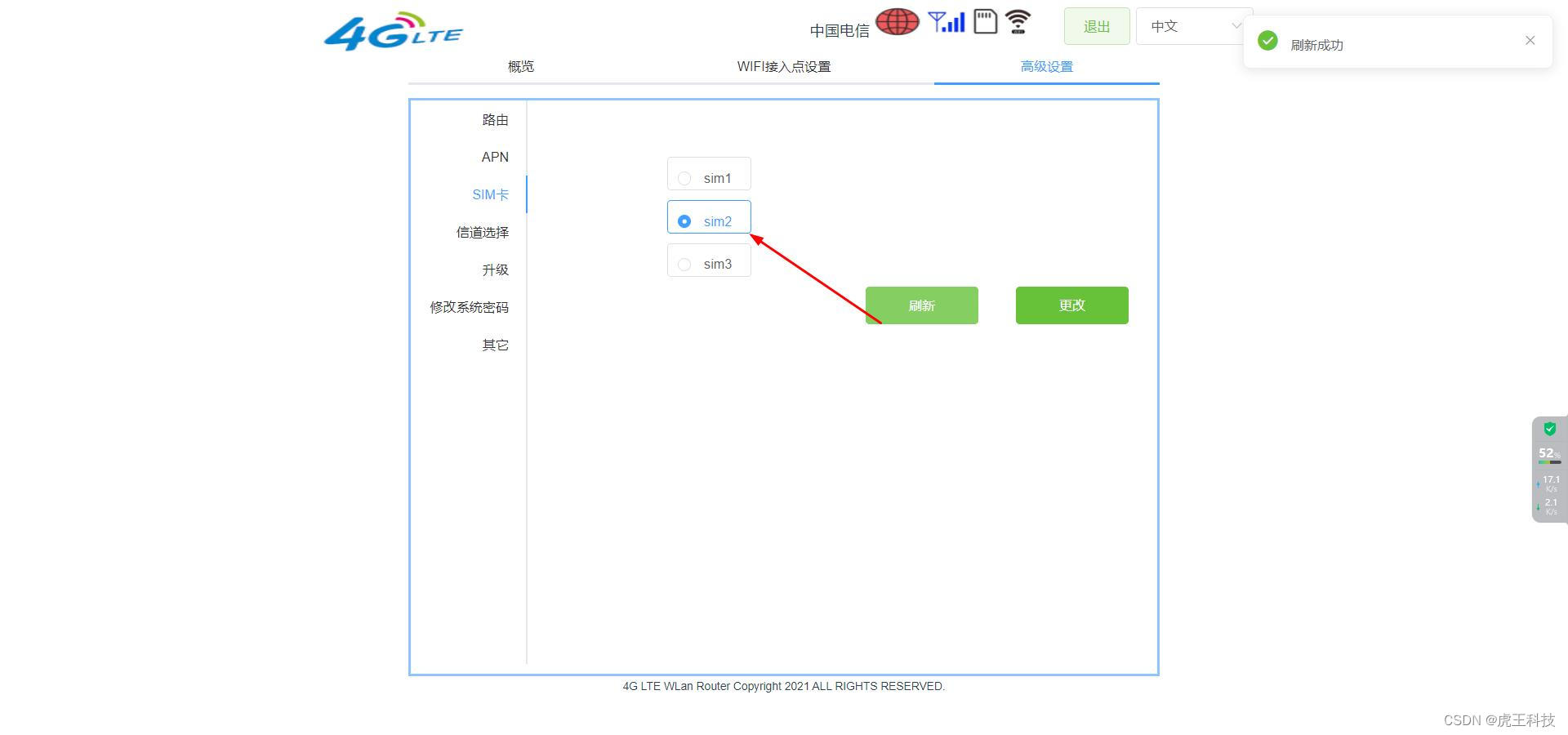Select the sim1 radio button
Screen dimensions: 1568x735
(x=684, y=176)
